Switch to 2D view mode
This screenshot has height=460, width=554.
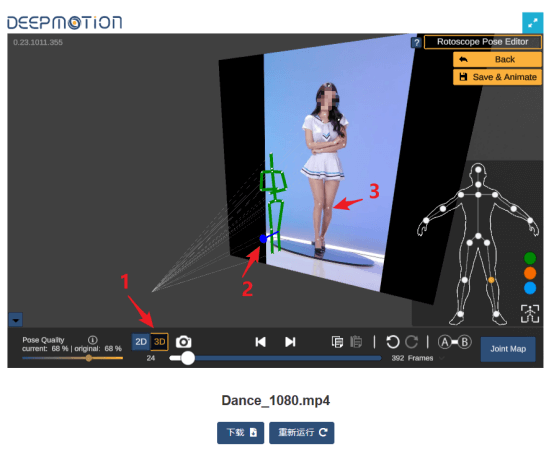141,342
